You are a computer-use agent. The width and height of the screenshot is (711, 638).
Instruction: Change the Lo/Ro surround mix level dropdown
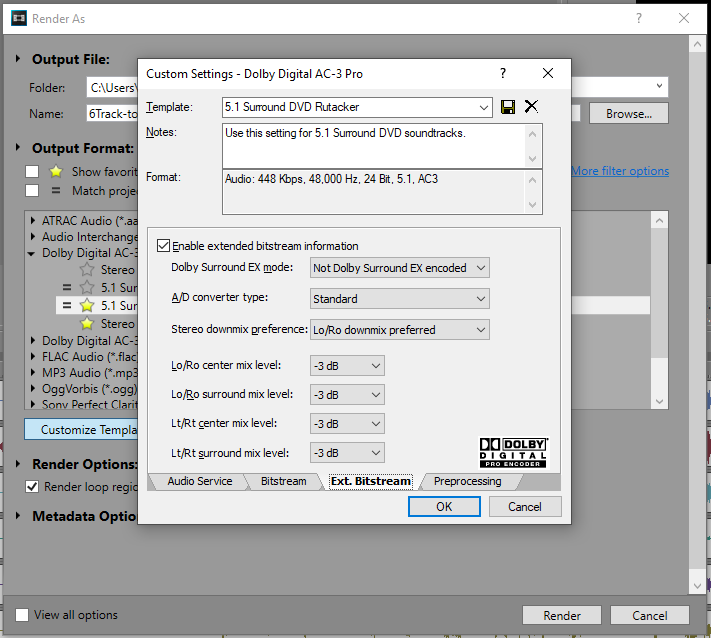pyautogui.click(x=347, y=394)
